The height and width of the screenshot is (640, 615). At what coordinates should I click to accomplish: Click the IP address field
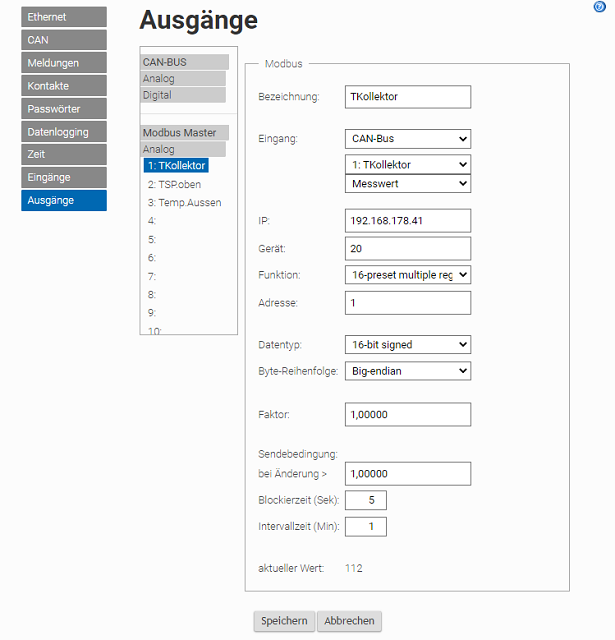tap(408, 221)
